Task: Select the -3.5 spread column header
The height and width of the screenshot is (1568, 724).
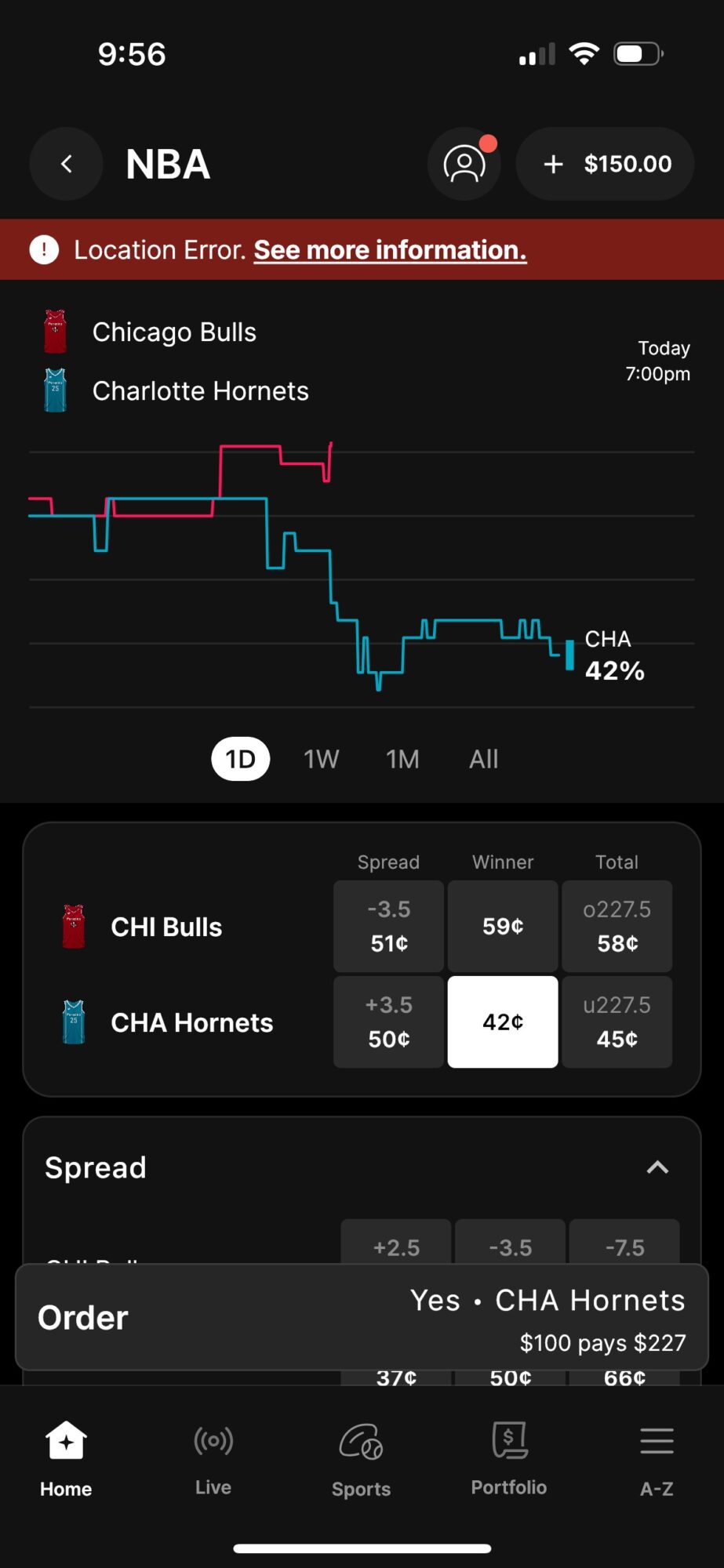Action: (x=509, y=1247)
